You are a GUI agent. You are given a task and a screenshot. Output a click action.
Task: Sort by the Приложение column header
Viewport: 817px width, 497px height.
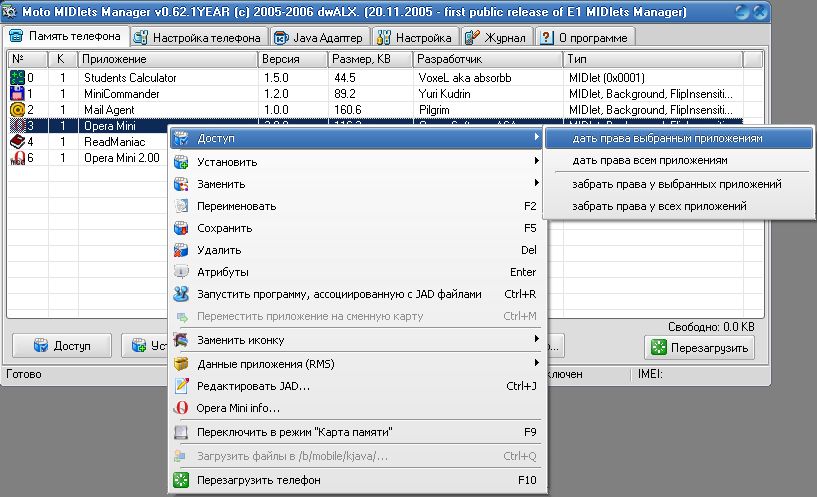click(168, 59)
